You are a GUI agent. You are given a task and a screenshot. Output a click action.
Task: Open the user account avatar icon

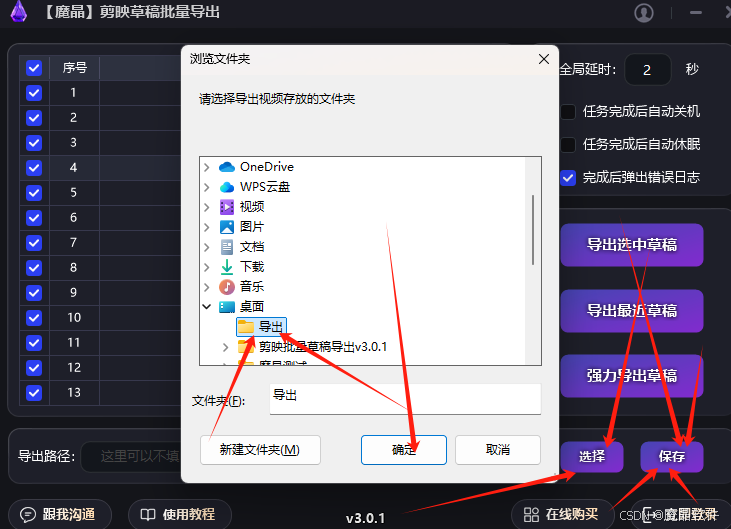pos(644,13)
